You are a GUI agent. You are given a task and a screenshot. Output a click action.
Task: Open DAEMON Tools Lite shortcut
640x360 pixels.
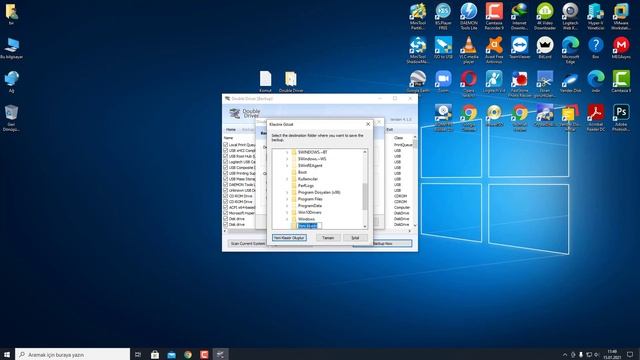click(469, 16)
